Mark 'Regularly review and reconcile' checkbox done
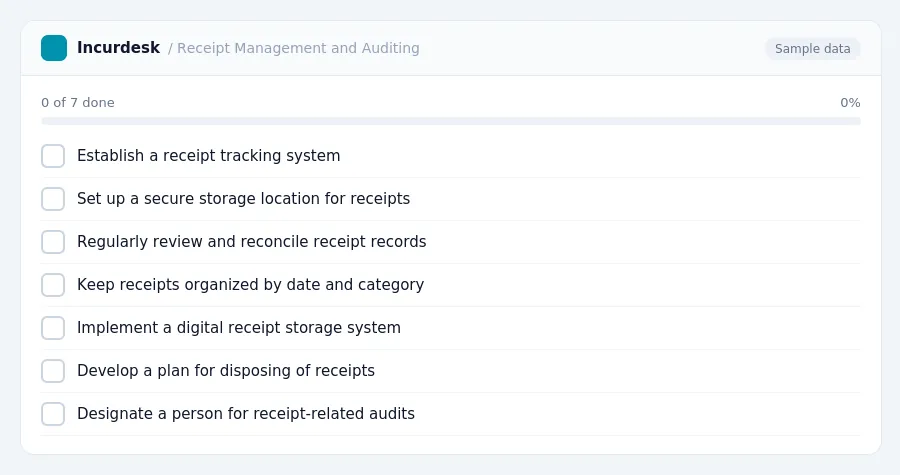The image size is (900, 475). [53, 242]
